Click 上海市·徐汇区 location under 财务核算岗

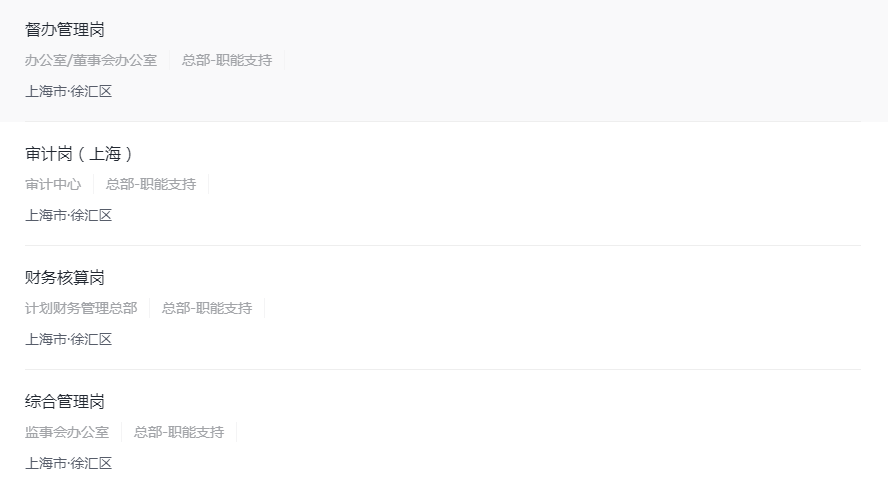[x=69, y=339]
